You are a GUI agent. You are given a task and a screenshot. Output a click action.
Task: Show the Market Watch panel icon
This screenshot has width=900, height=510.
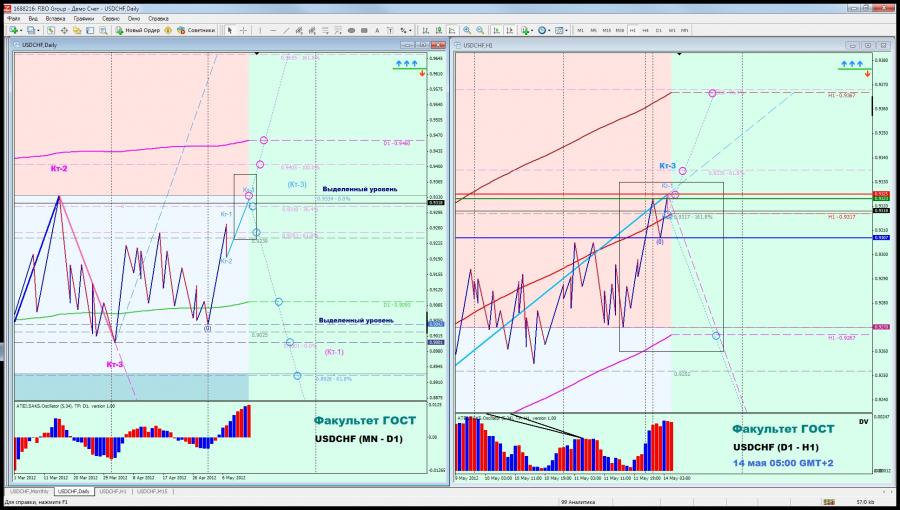(x=51, y=30)
